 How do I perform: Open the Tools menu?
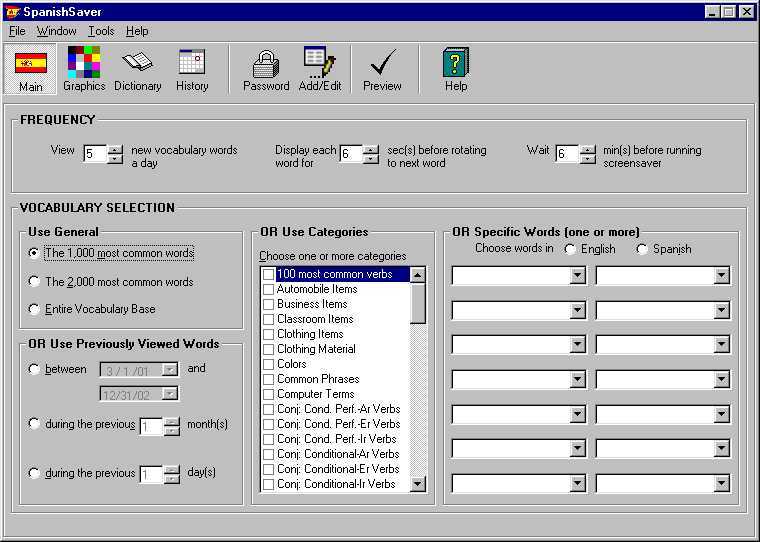click(101, 31)
